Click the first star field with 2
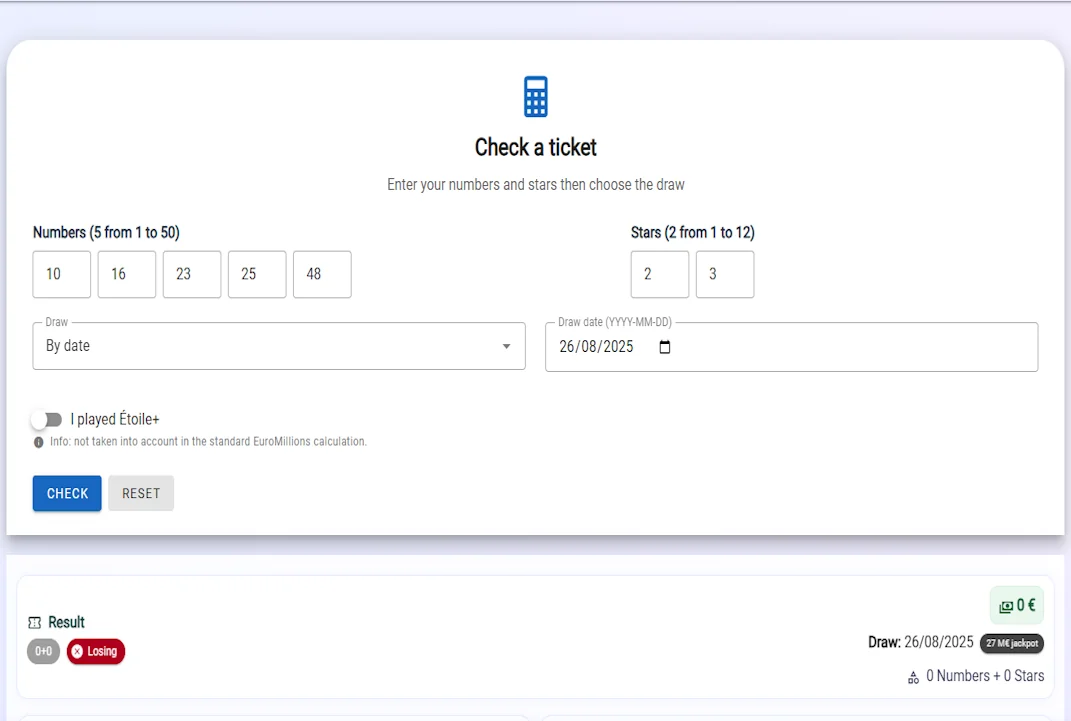The width and height of the screenshot is (1071, 721). 660,274
